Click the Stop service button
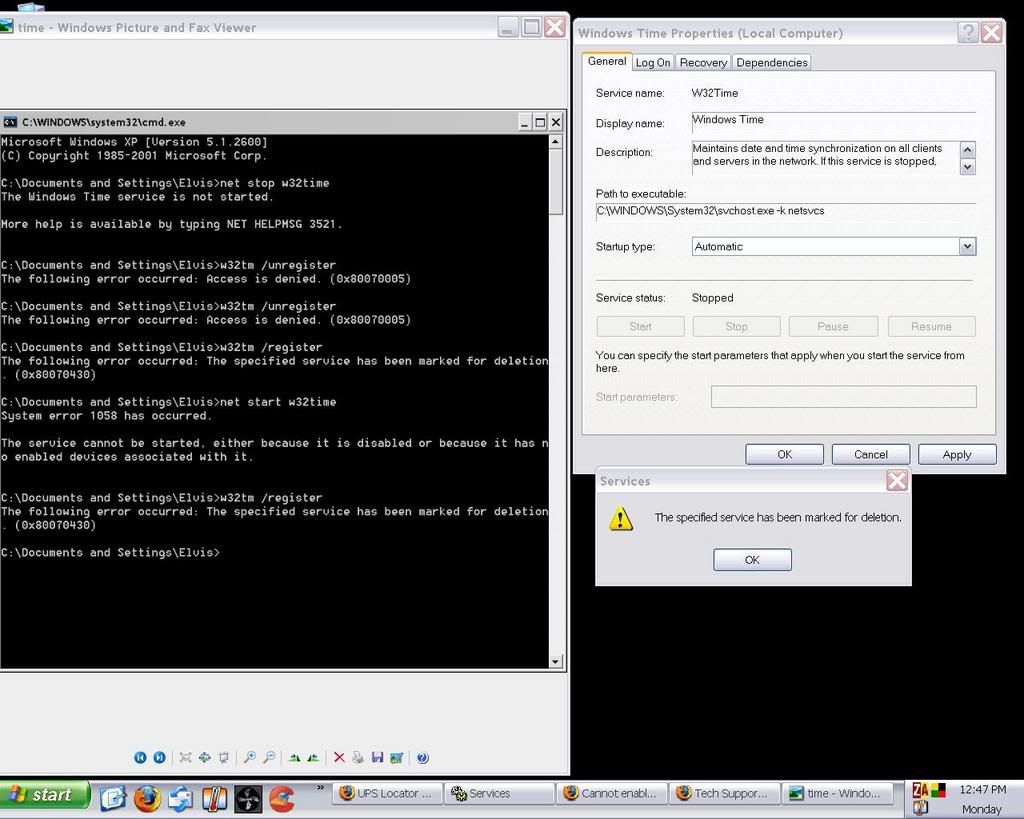The image size is (1024, 819). click(x=737, y=327)
